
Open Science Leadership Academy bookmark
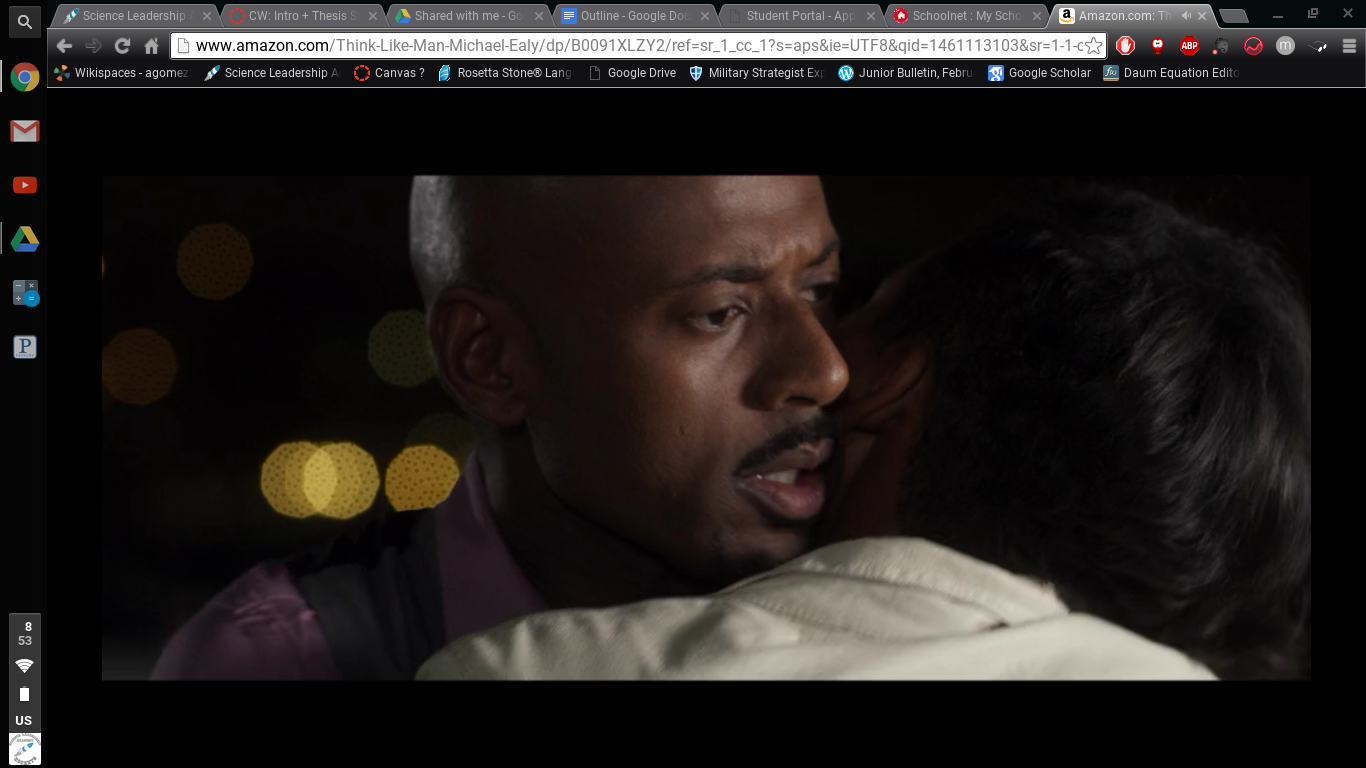271,73
